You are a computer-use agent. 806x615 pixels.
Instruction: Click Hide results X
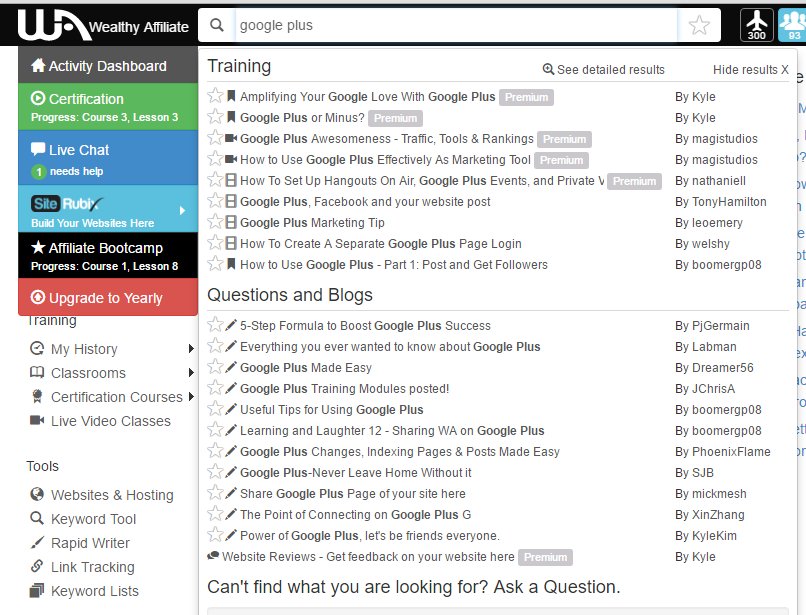coord(750,69)
